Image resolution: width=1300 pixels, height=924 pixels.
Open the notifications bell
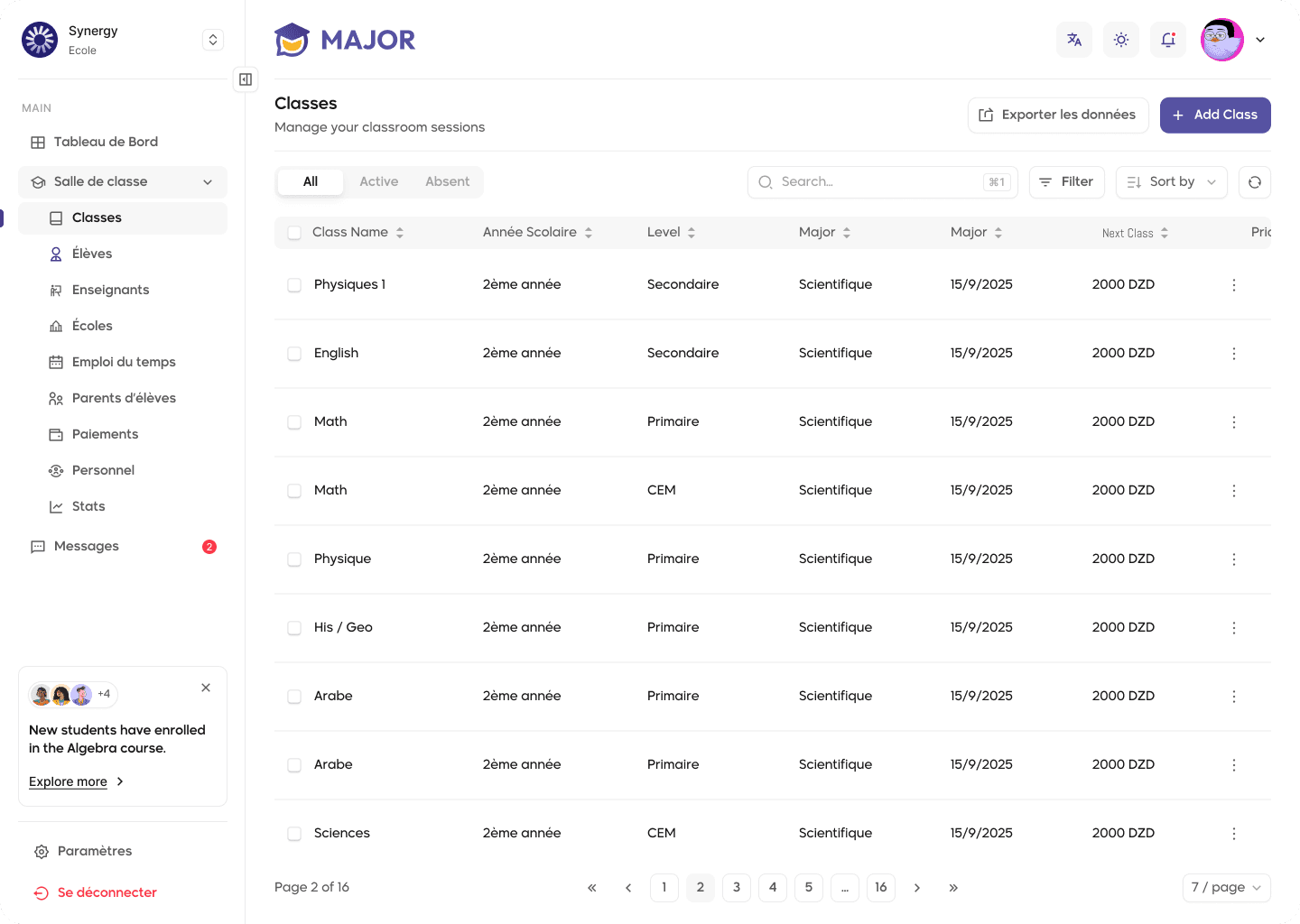pos(1168,40)
